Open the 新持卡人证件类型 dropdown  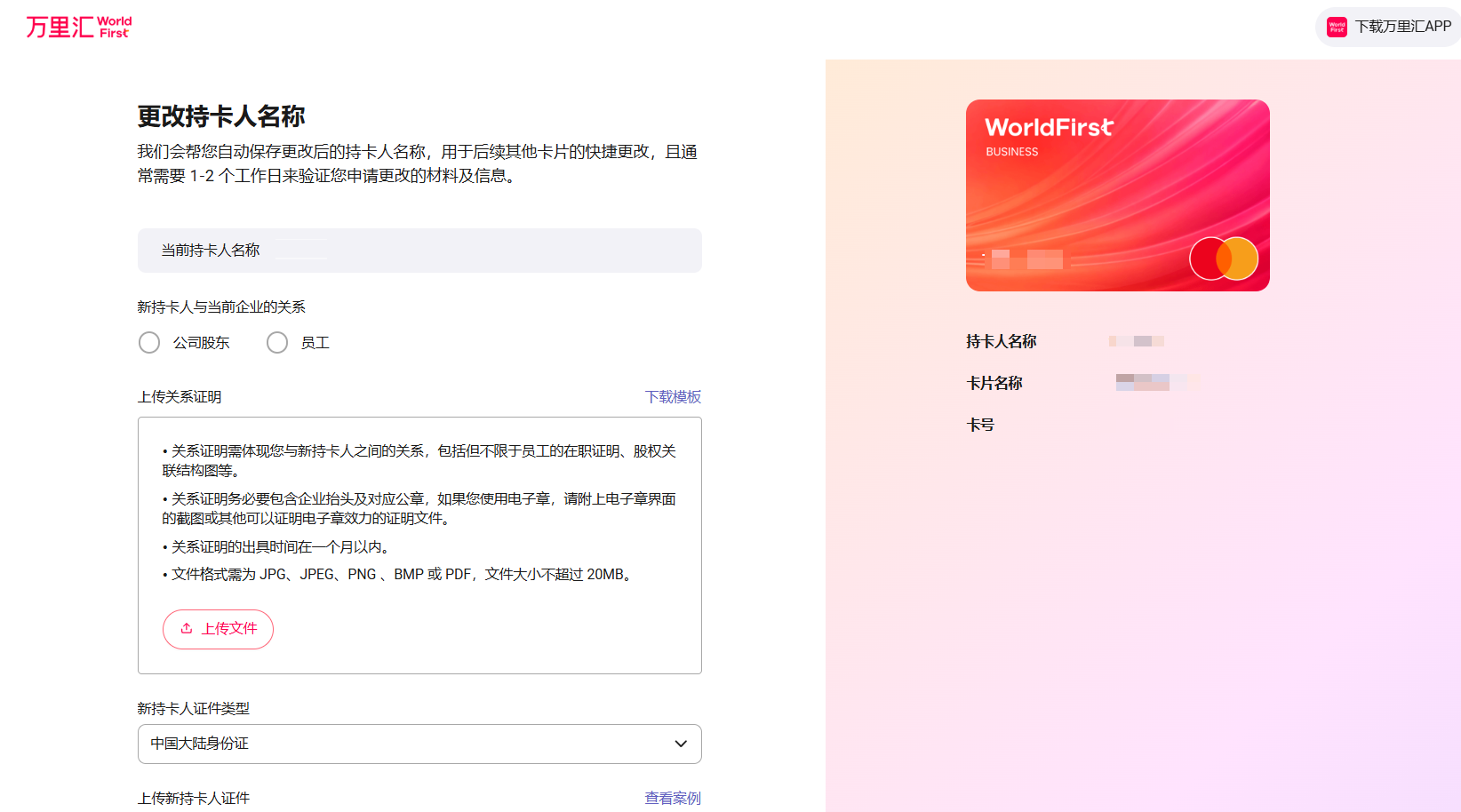419,744
